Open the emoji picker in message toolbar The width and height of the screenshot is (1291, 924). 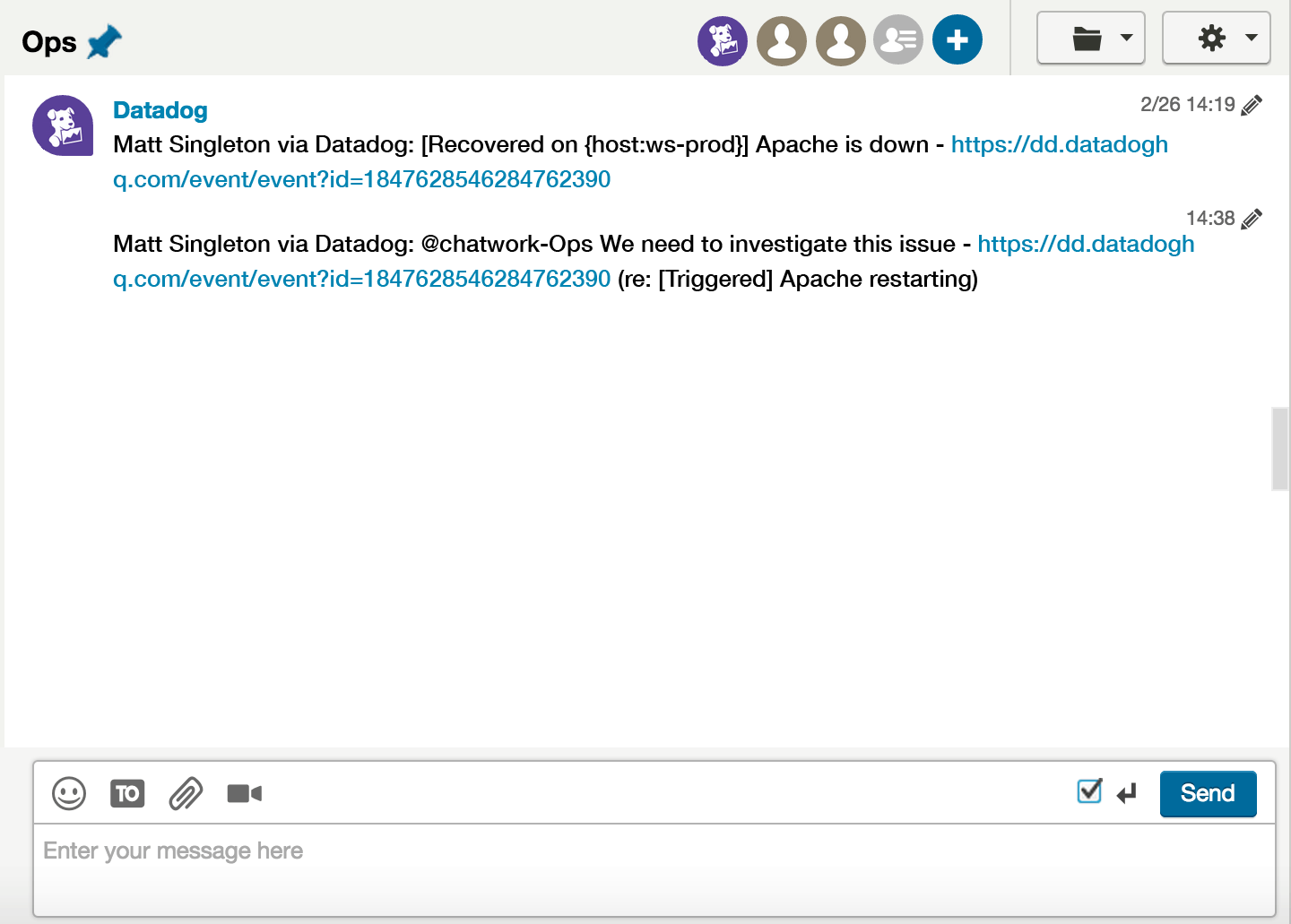tap(68, 794)
